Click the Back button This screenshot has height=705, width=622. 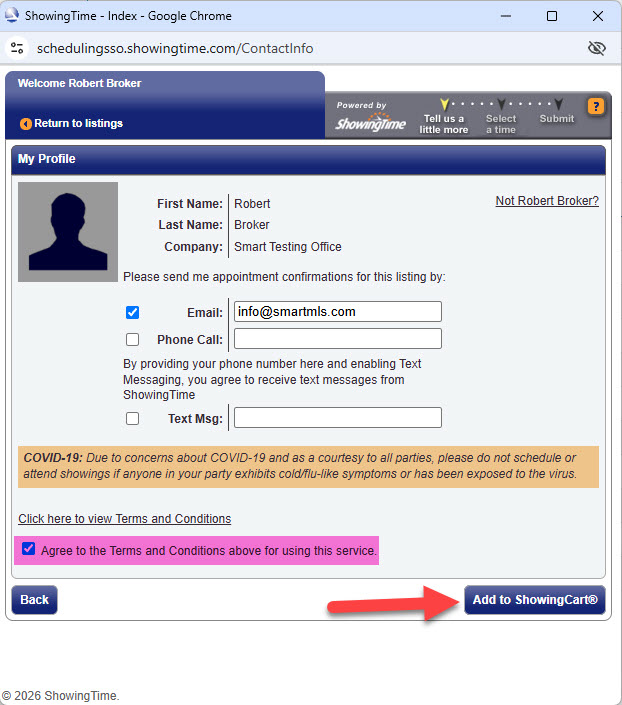(x=34, y=600)
